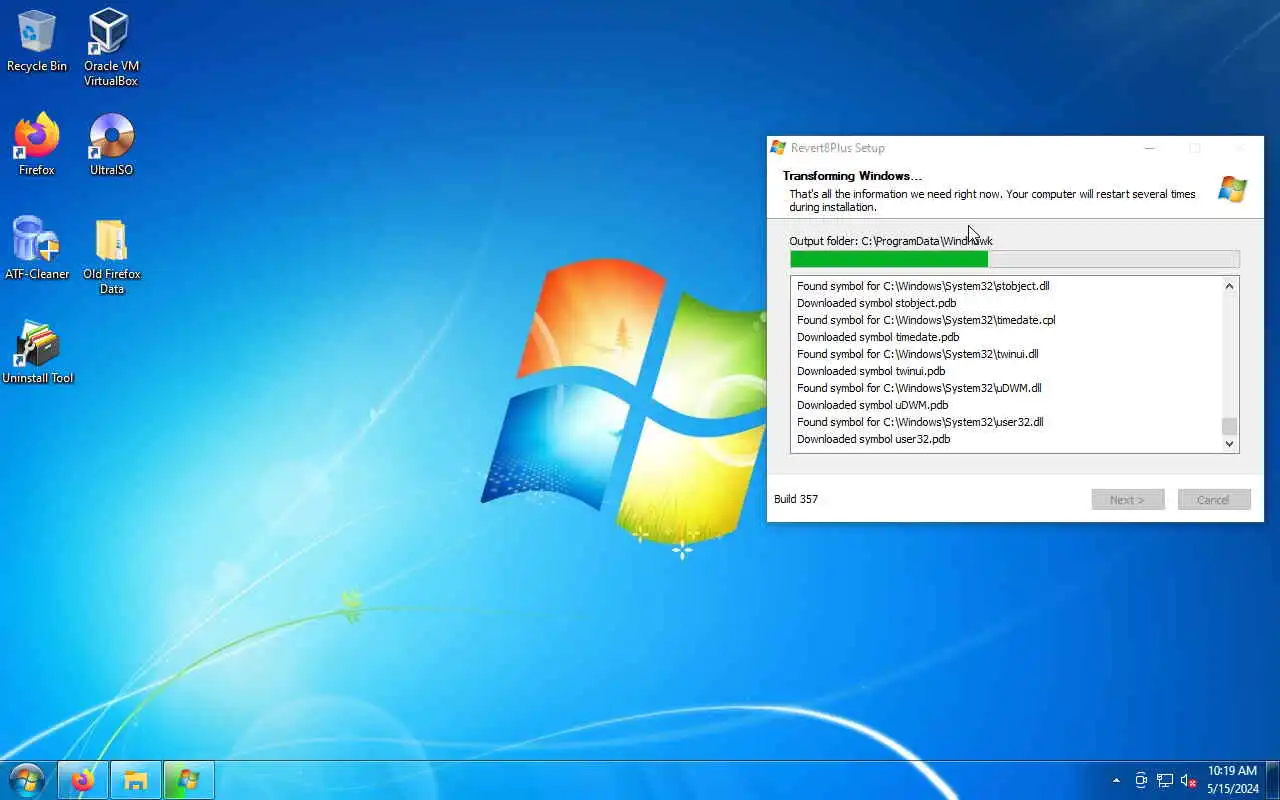Select the Old Firefox Data folder
Screen dimensions: 1280x800
111,257
